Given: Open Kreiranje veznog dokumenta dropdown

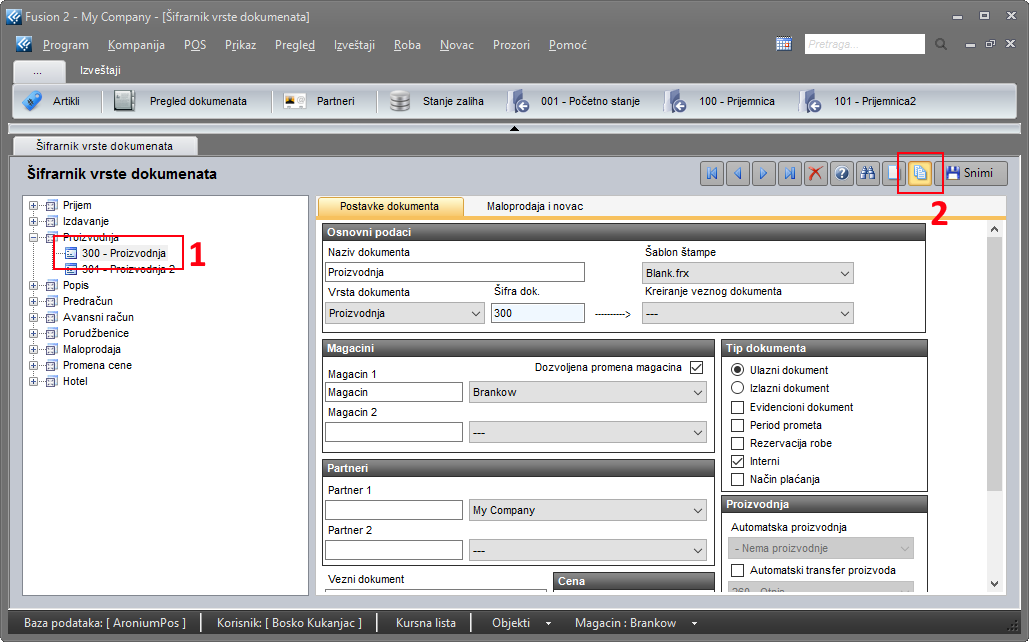Looking at the screenshot, I should 747,314.
